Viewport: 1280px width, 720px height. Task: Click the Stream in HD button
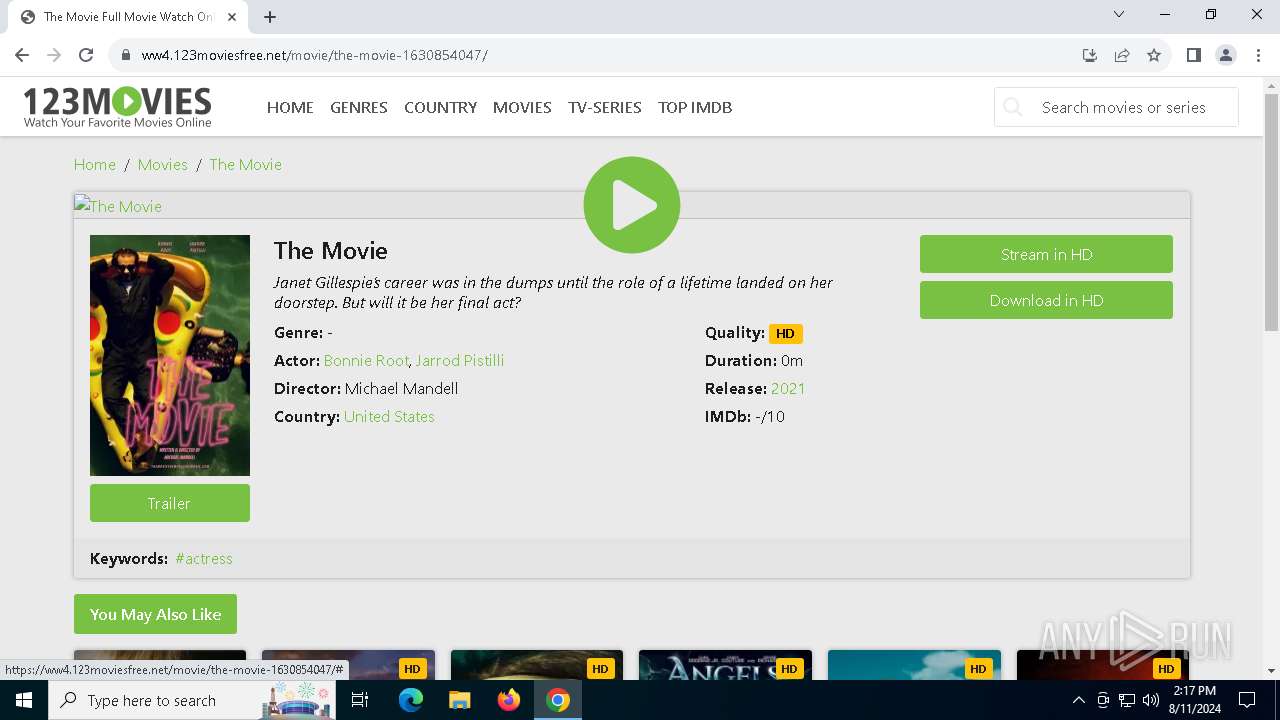pyautogui.click(x=1046, y=254)
